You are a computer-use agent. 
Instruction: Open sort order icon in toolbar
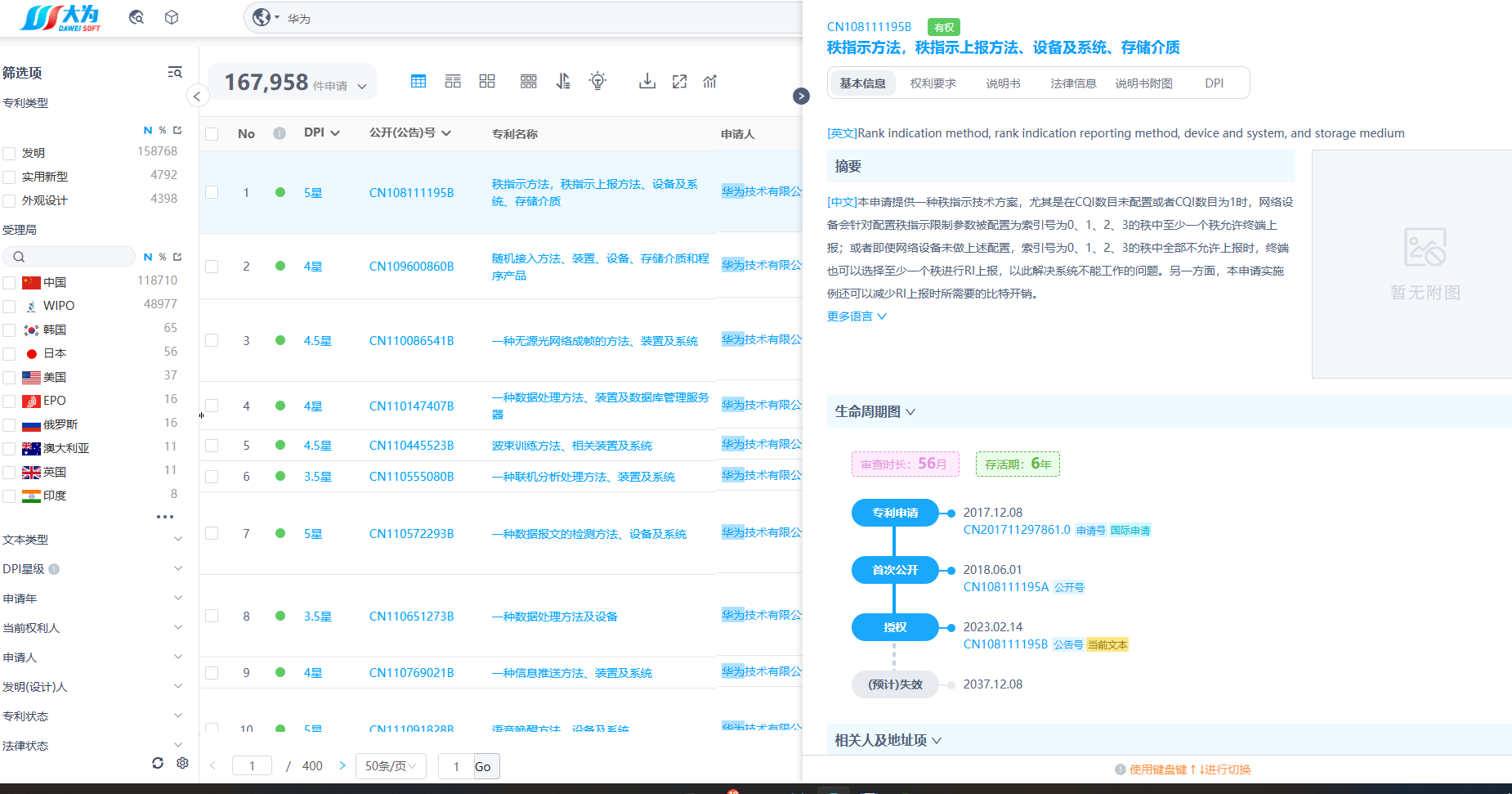[563, 81]
